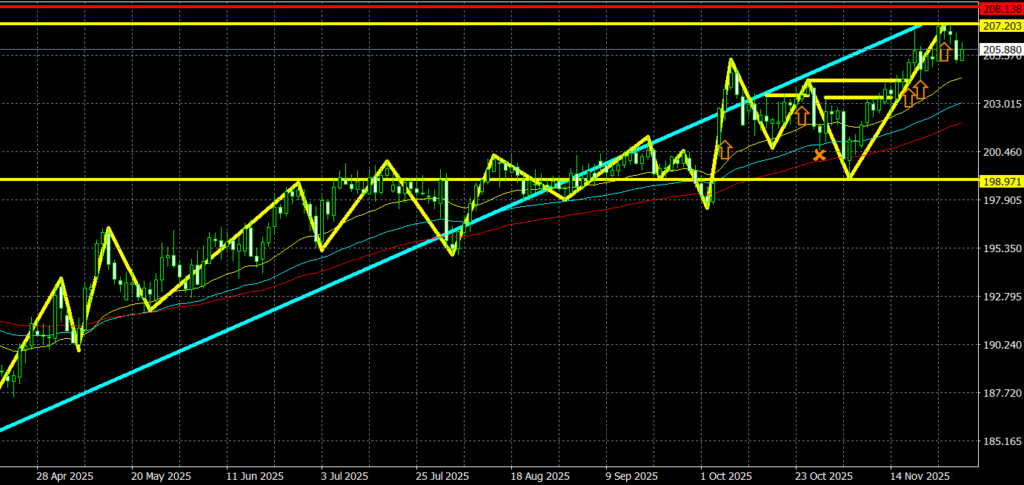The height and width of the screenshot is (485, 1024).
Task: Select the red 208.138 price label
Action: (x=1000, y=6)
